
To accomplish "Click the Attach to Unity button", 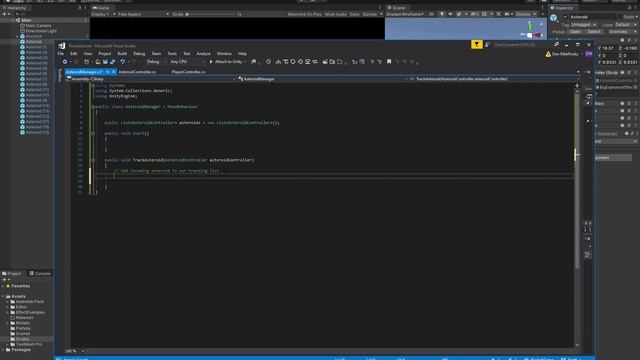I will 228,62.
